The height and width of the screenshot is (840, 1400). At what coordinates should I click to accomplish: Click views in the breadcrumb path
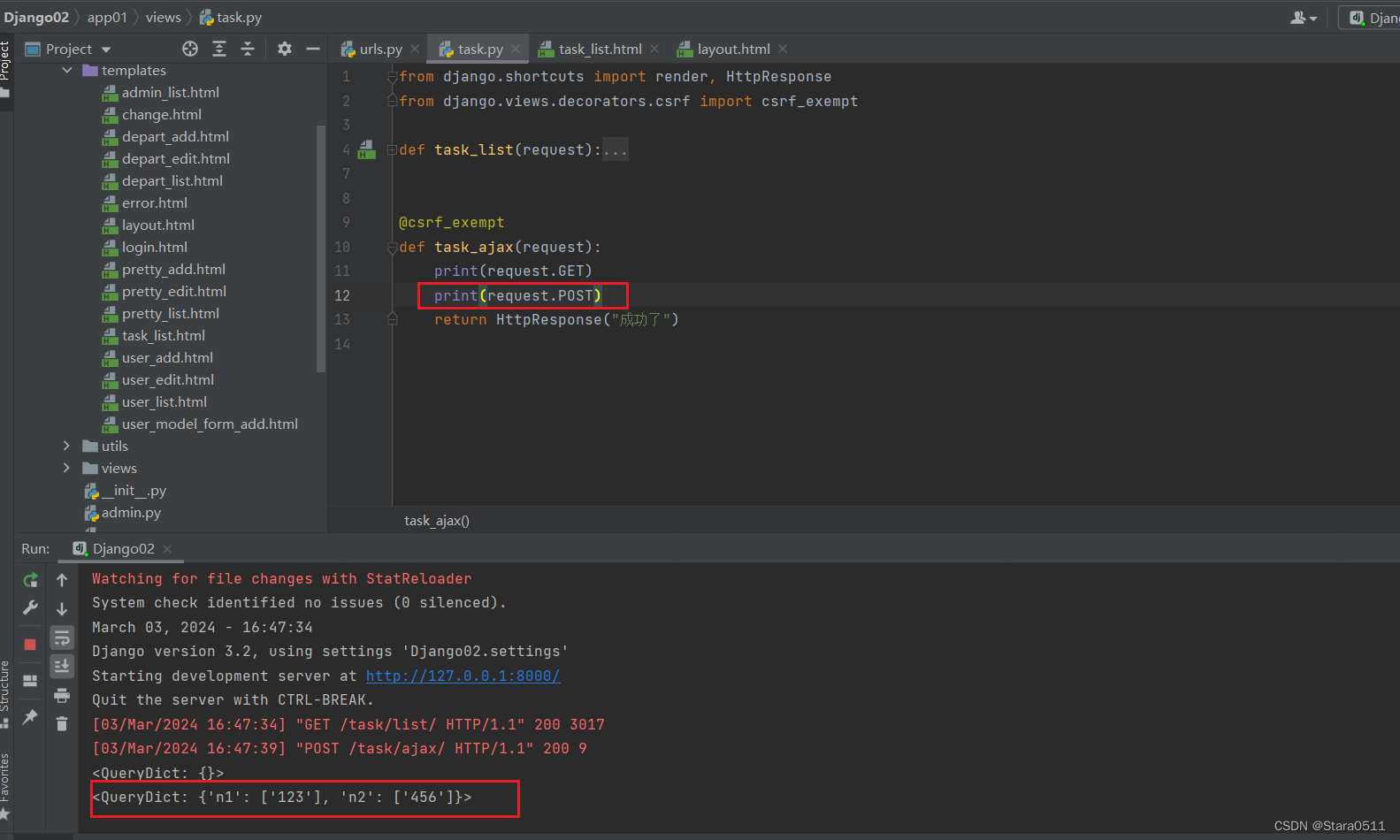tap(164, 18)
